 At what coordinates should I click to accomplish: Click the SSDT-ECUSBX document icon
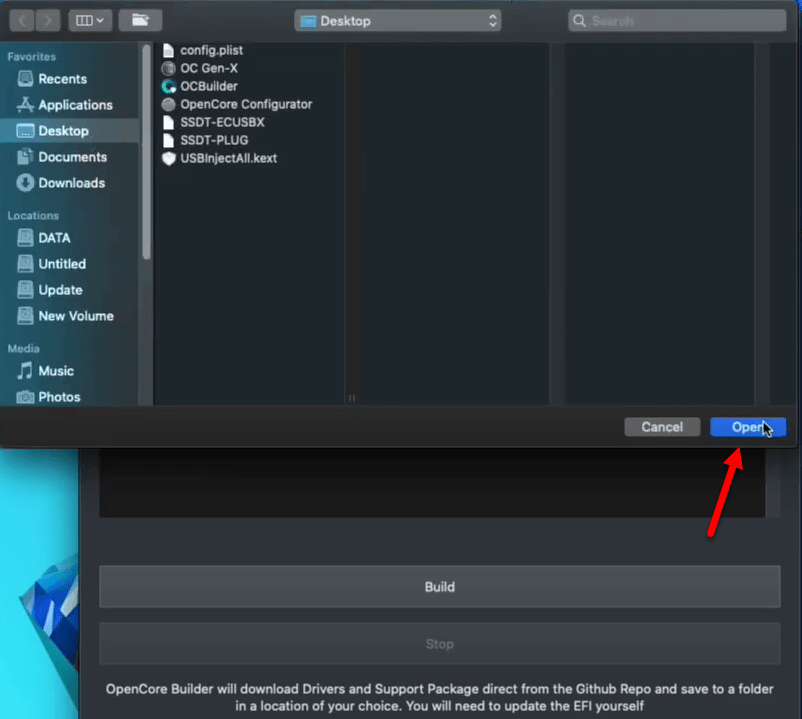168,122
